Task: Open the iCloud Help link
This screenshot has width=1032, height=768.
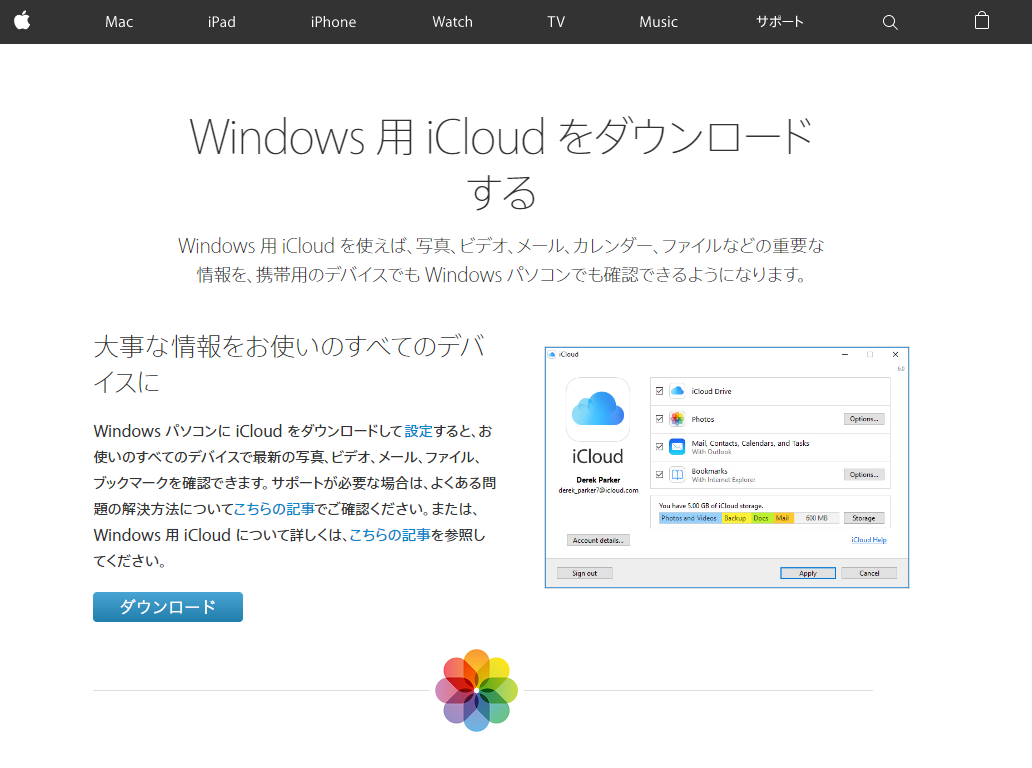Action: 869,540
